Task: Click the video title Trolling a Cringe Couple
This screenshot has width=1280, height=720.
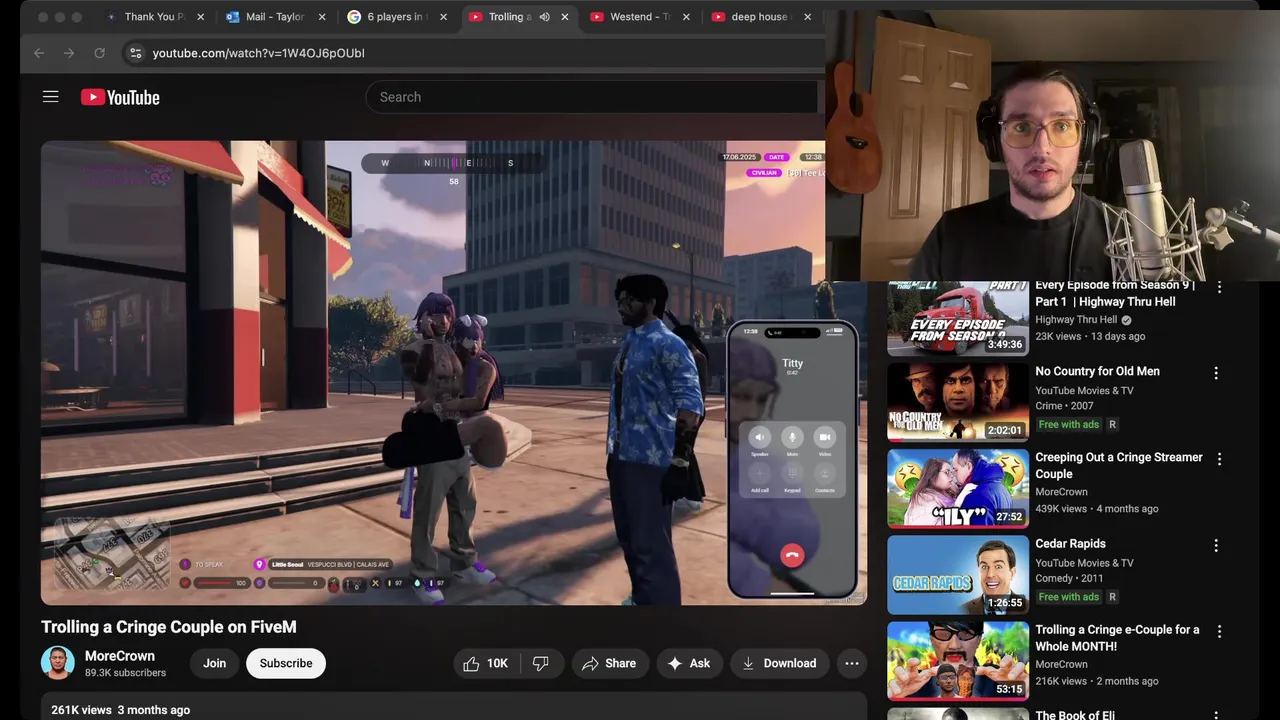Action: [x=169, y=627]
